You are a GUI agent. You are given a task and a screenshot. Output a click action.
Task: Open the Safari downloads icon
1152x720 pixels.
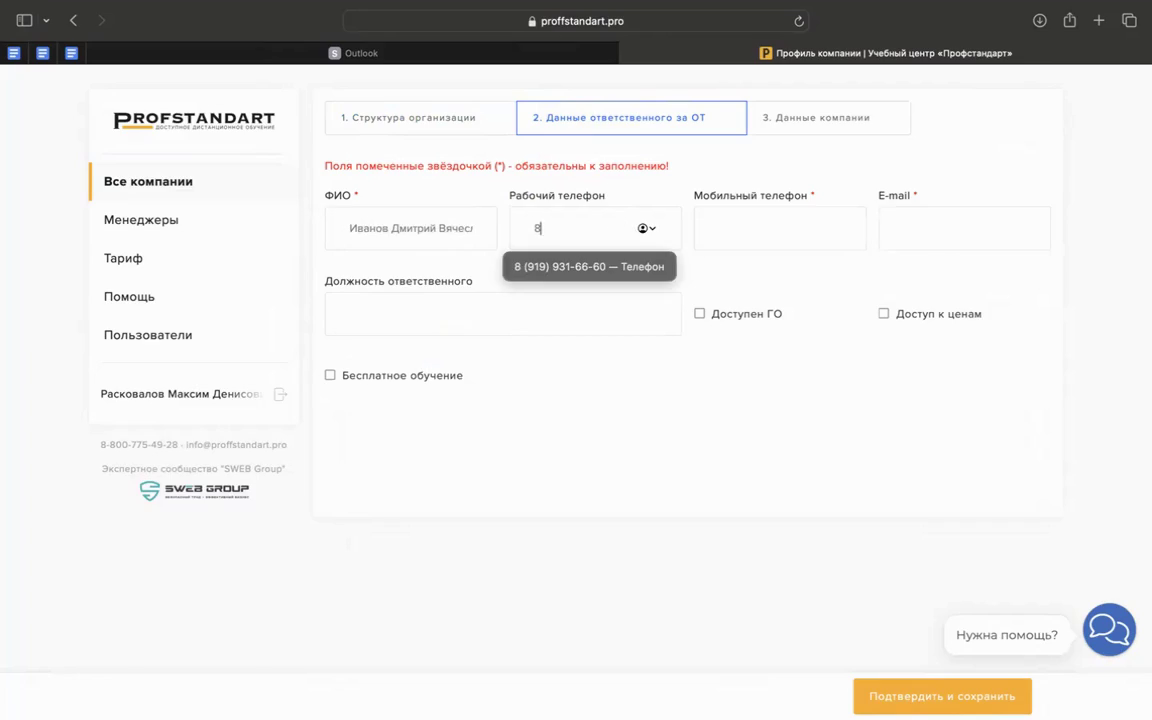tap(1040, 21)
